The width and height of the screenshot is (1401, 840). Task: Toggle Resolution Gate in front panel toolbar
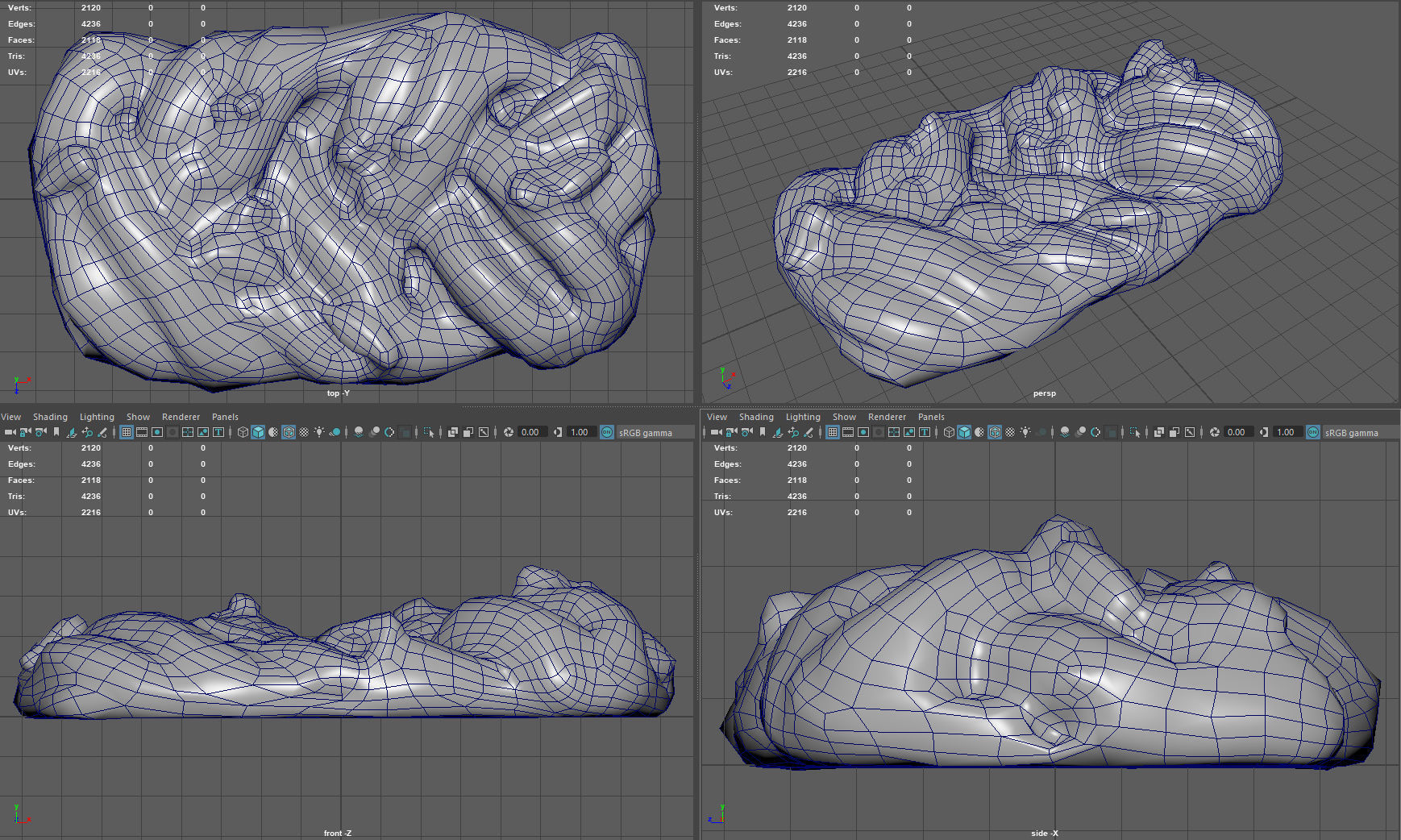point(157,432)
